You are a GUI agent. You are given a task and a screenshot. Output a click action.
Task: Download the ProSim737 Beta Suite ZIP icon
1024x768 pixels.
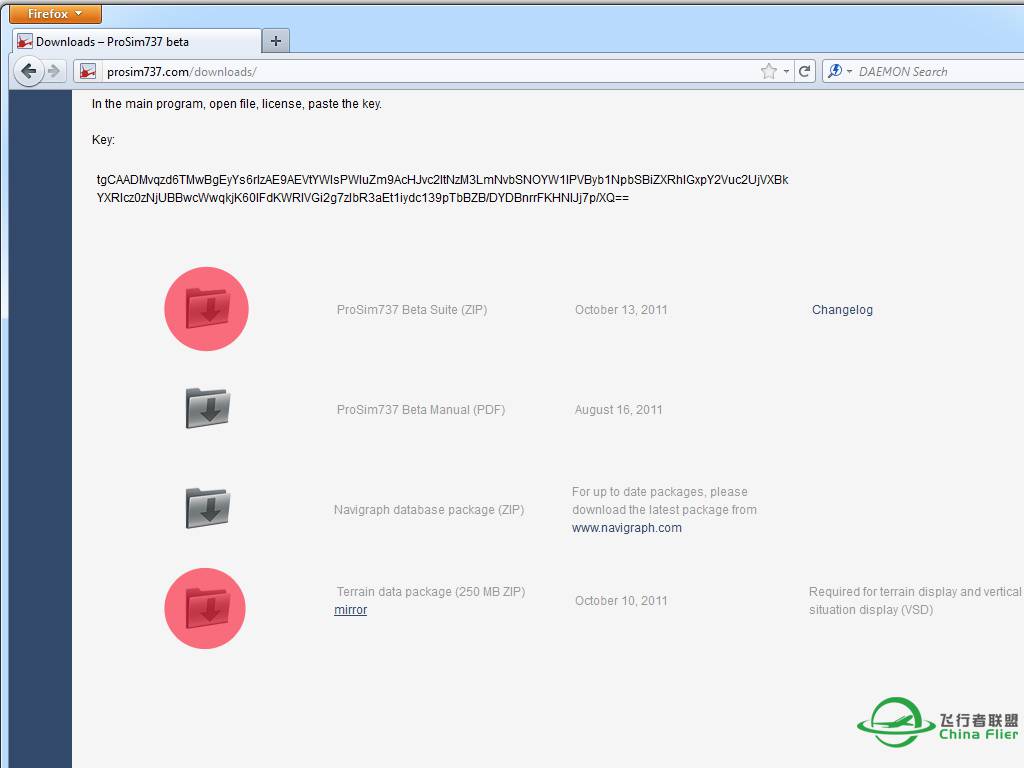point(207,309)
